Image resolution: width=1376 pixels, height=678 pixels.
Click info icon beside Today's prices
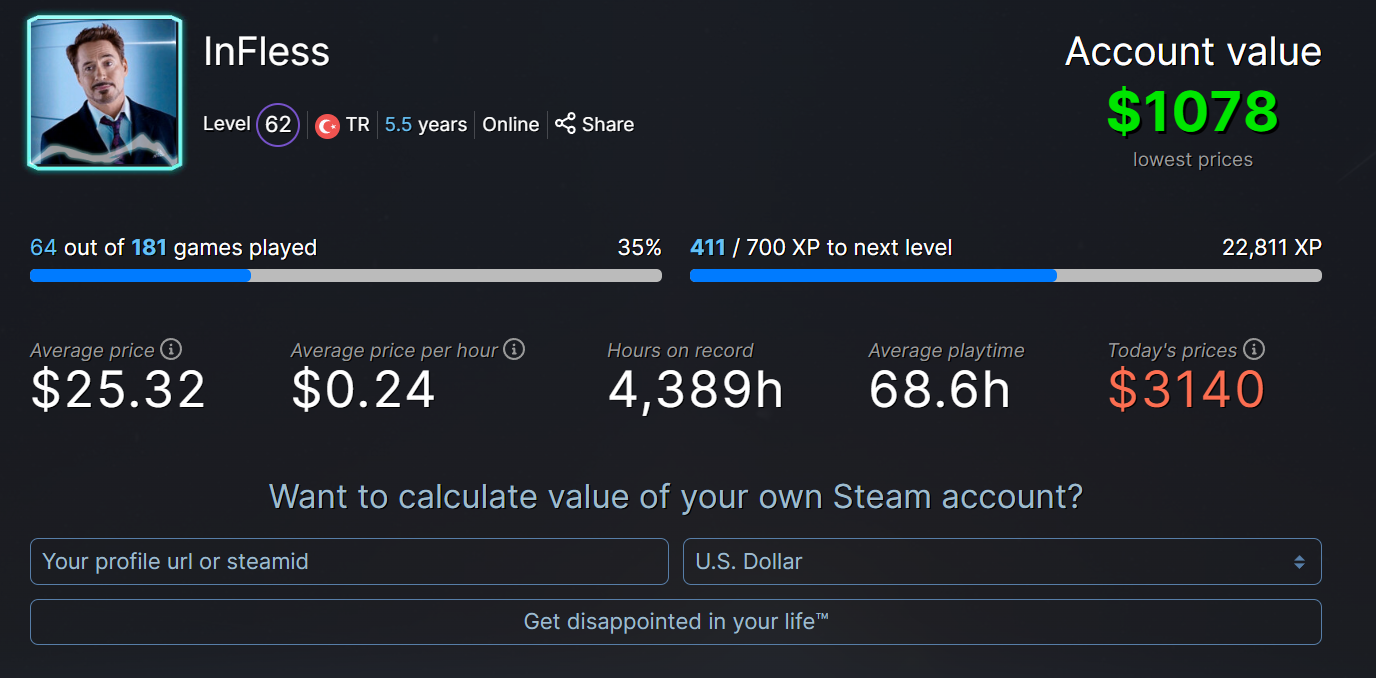(x=1254, y=349)
